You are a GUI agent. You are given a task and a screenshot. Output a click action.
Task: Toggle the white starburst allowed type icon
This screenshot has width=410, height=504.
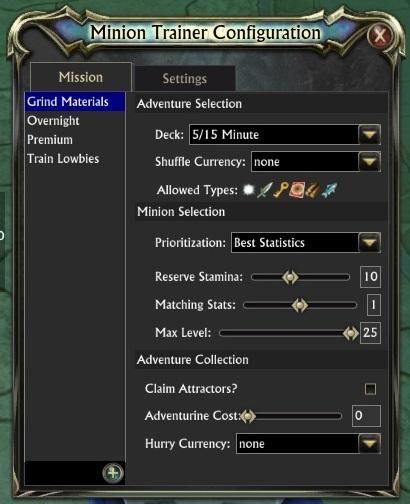[x=249, y=190]
